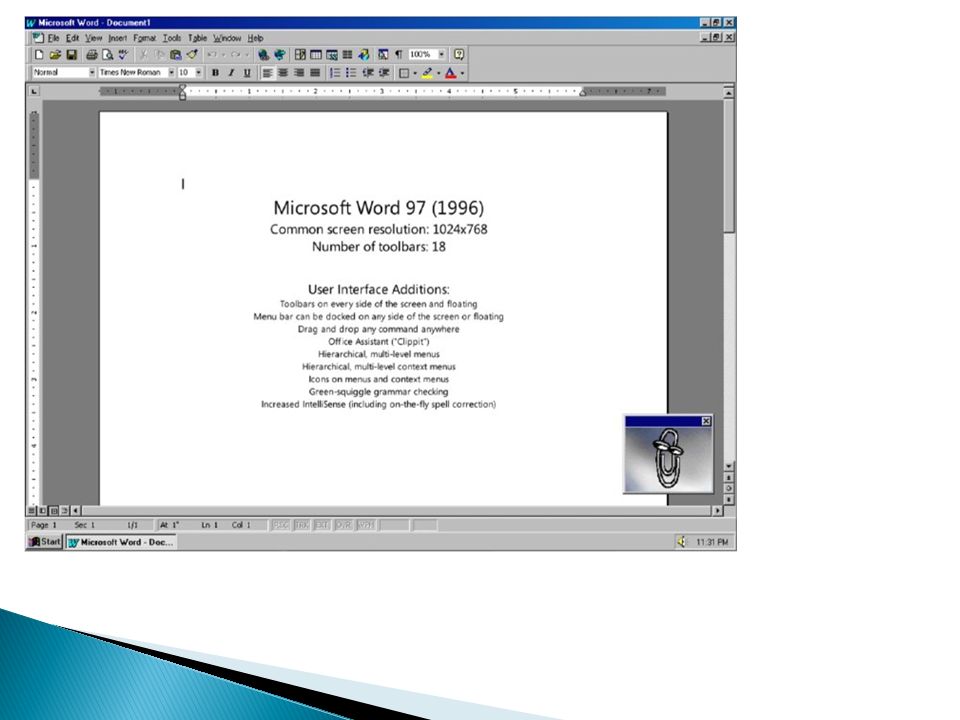The image size is (960, 720).
Task: Show the Document Map
Action: (x=383, y=54)
